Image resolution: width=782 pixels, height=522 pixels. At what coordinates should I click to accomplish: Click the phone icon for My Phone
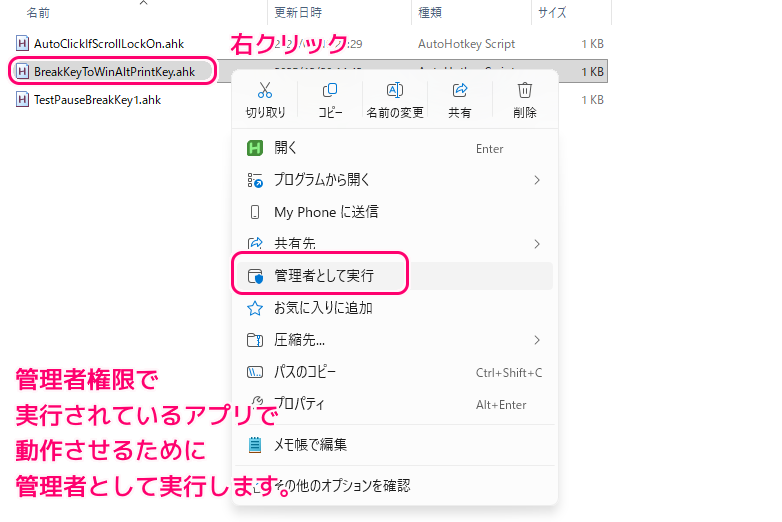point(255,212)
